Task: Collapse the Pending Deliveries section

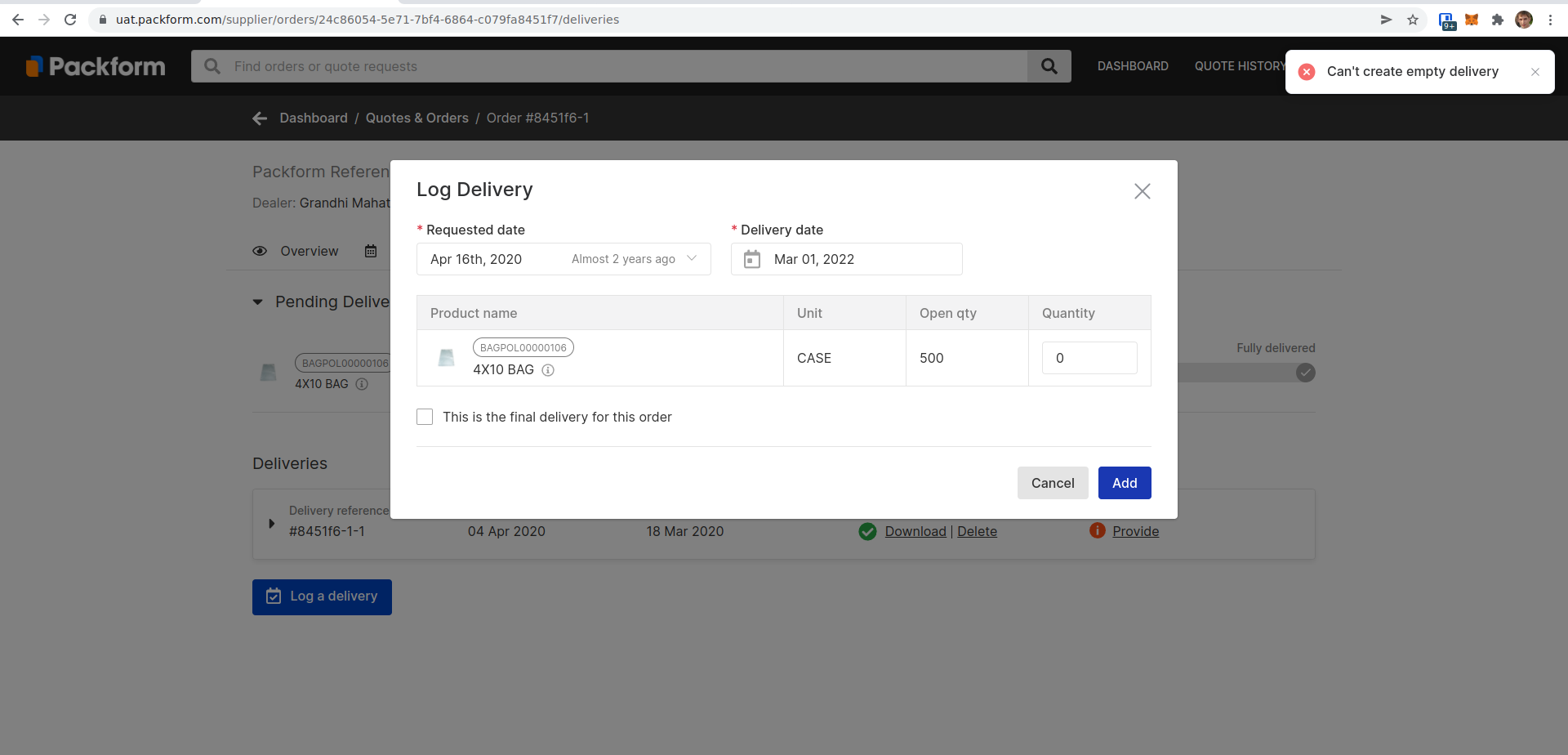Action: tap(258, 302)
